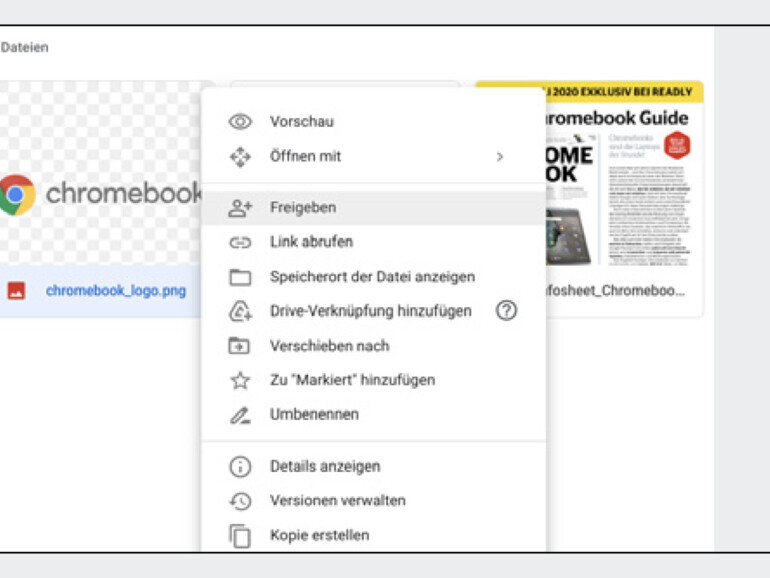Screen dimensions: 770x578
Task: Choose Vorschau from the context menu
Action: point(374,121)
